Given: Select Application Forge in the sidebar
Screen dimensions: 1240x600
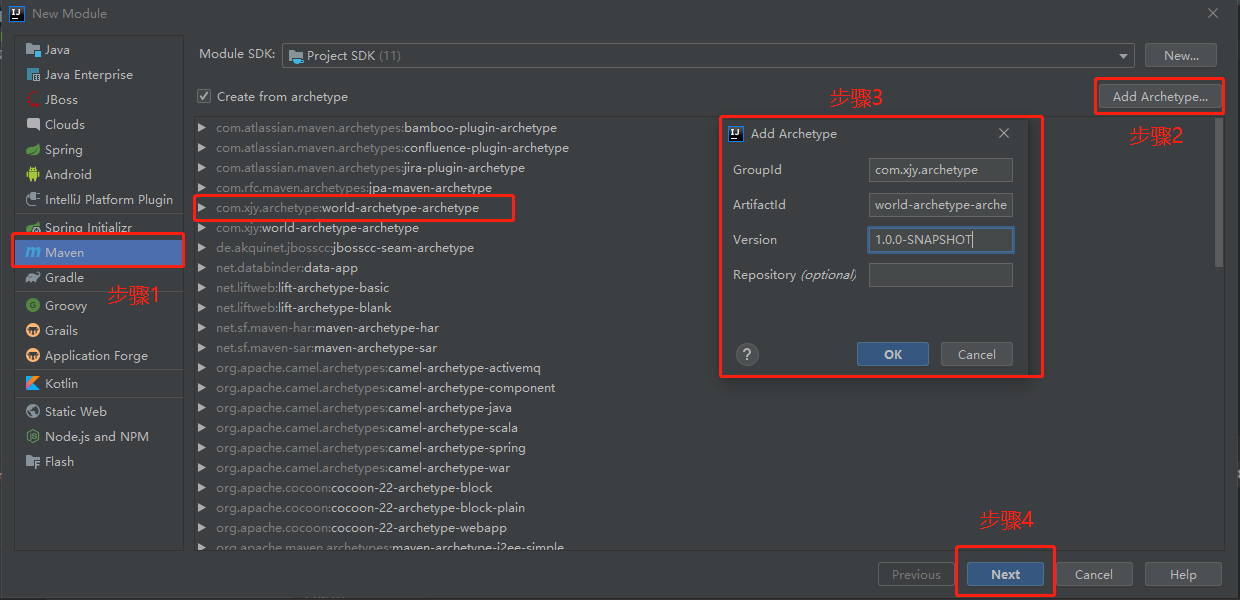Looking at the screenshot, I should click(98, 355).
